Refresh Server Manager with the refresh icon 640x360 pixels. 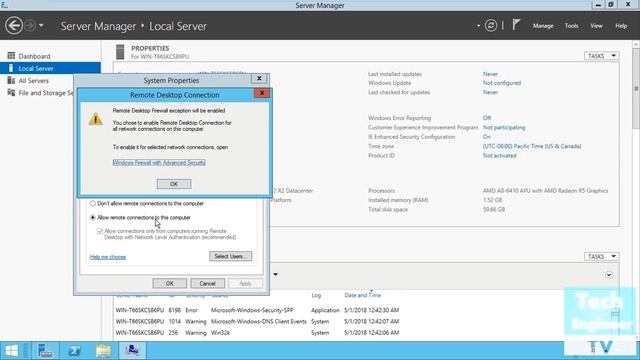click(x=491, y=26)
